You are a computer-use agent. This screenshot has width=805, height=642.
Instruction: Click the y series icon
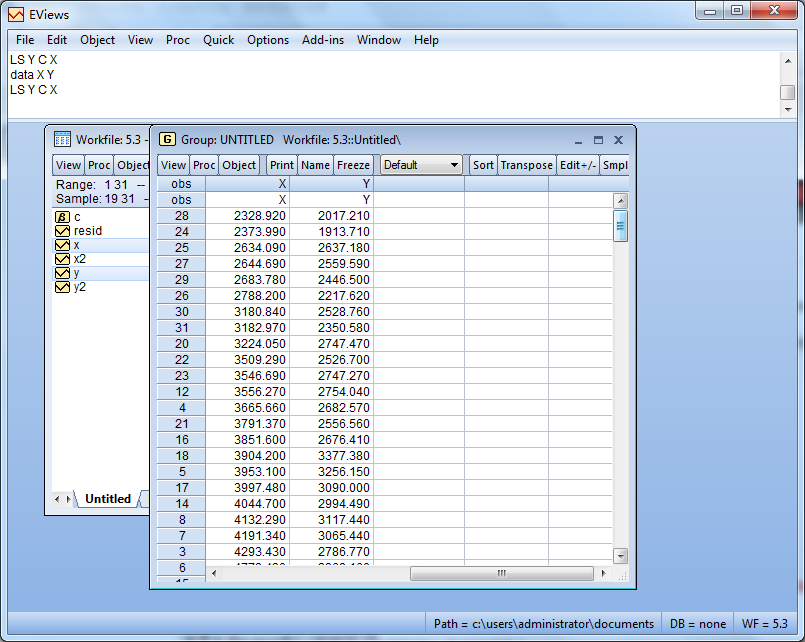coord(62,273)
